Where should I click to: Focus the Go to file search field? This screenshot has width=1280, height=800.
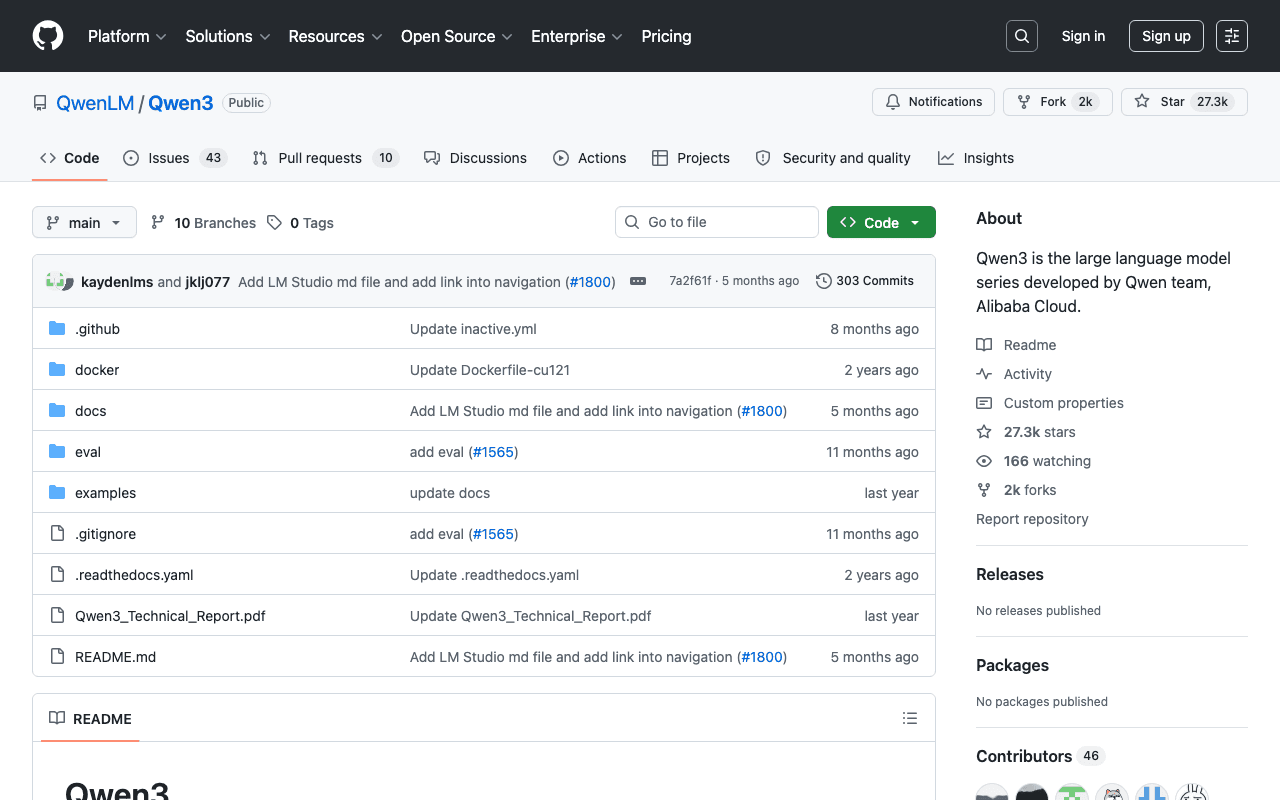[717, 222]
